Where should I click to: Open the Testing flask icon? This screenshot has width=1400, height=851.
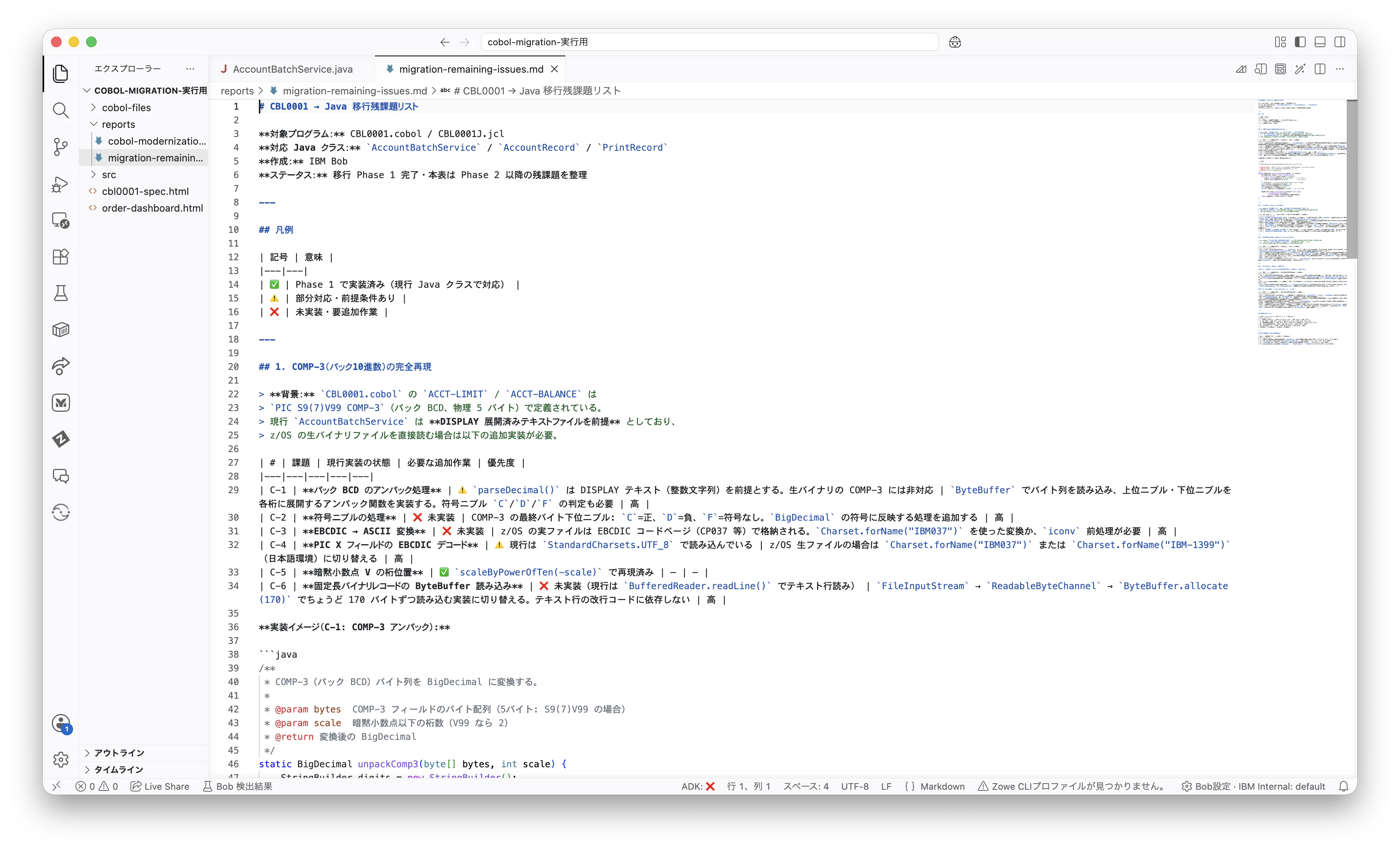point(61,293)
